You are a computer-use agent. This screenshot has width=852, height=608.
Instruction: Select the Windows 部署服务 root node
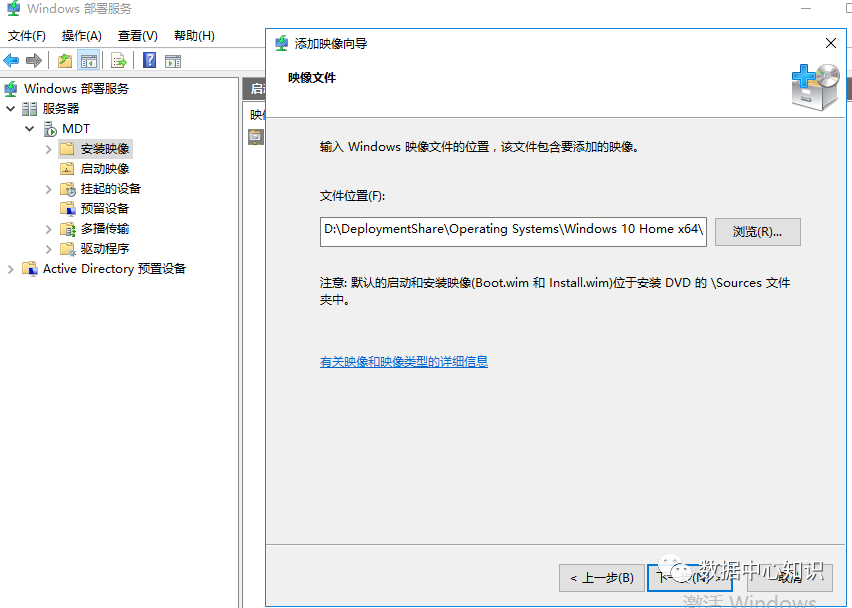[76, 89]
